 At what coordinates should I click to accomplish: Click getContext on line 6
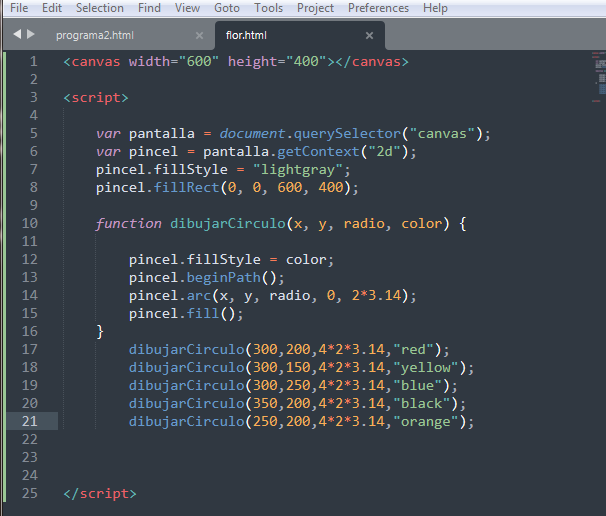click(318, 152)
